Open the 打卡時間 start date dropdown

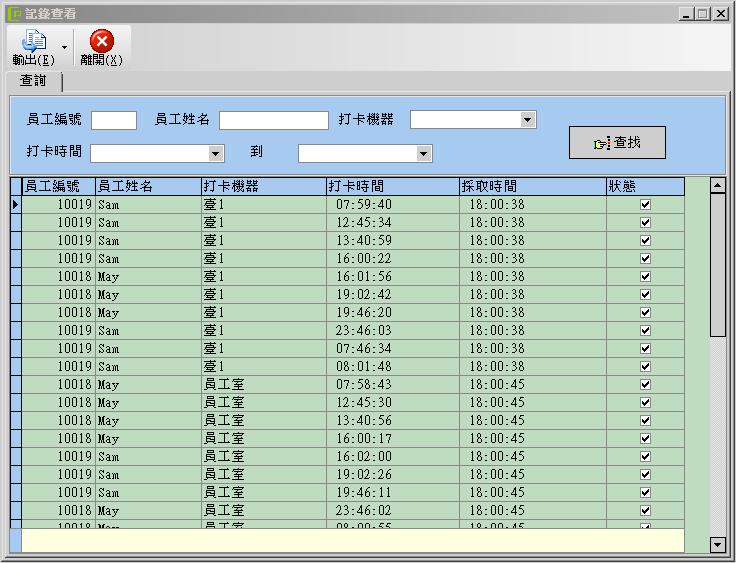[x=215, y=153]
